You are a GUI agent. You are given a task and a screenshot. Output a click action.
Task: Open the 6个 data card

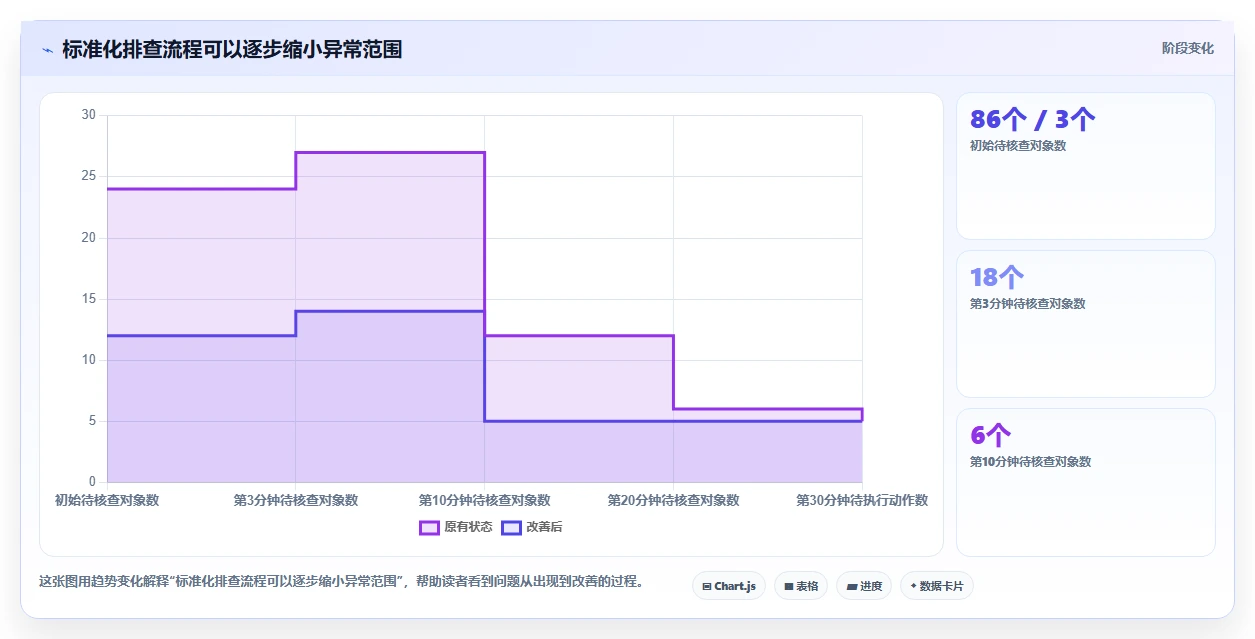pyautogui.click(x=1086, y=482)
